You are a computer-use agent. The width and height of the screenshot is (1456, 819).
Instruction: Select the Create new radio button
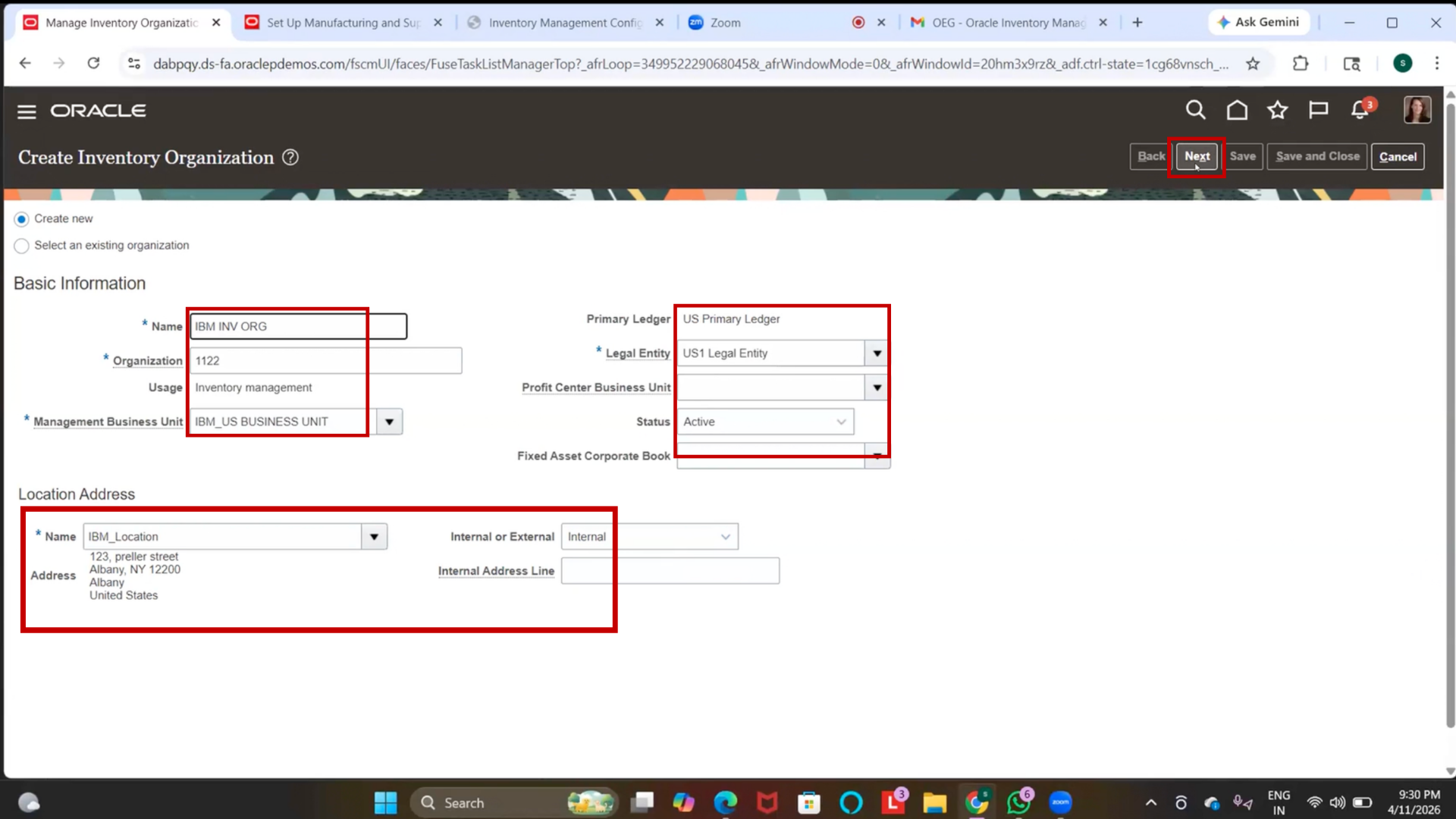click(x=21, y=219)
